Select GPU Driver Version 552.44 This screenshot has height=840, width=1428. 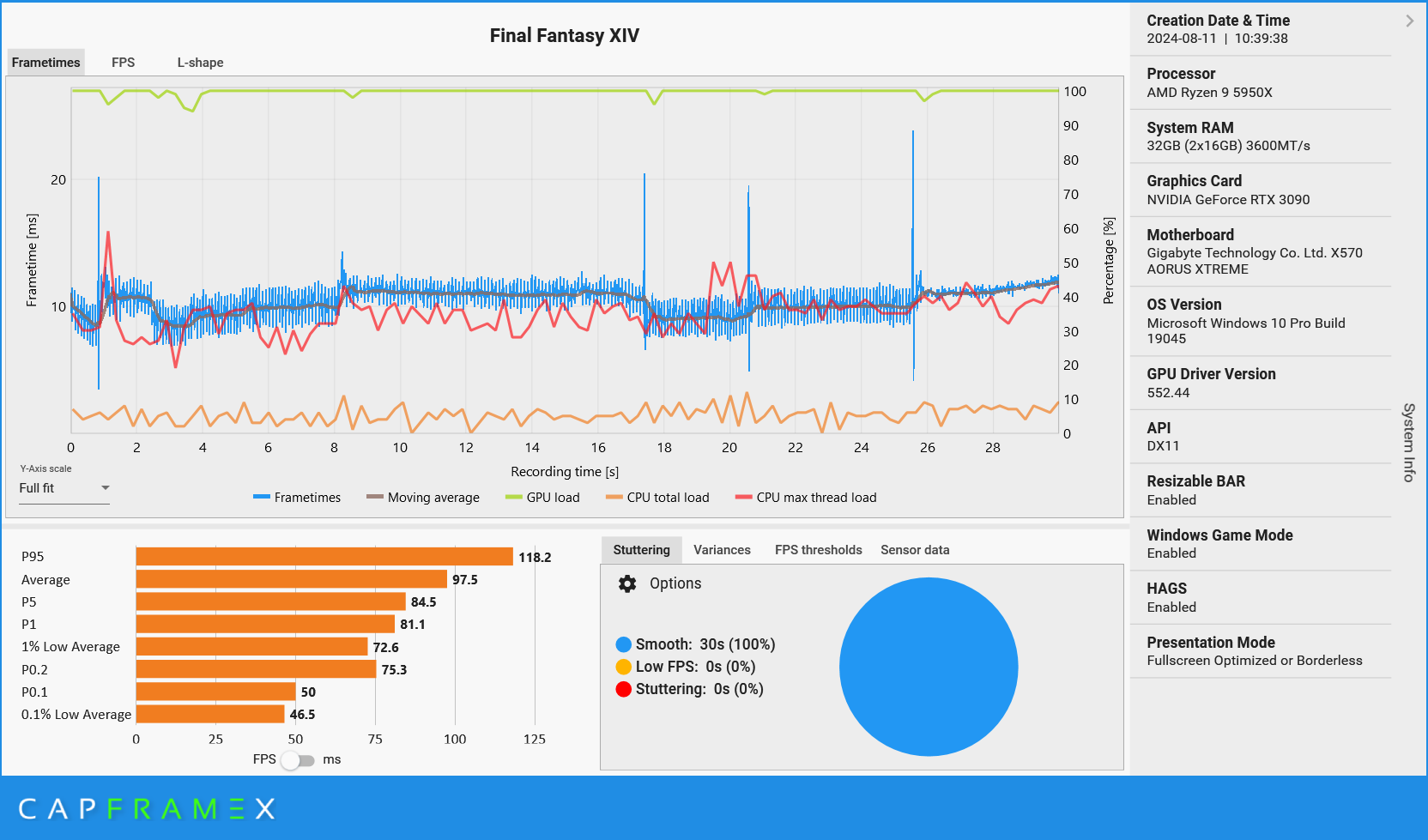[1261, 383]
